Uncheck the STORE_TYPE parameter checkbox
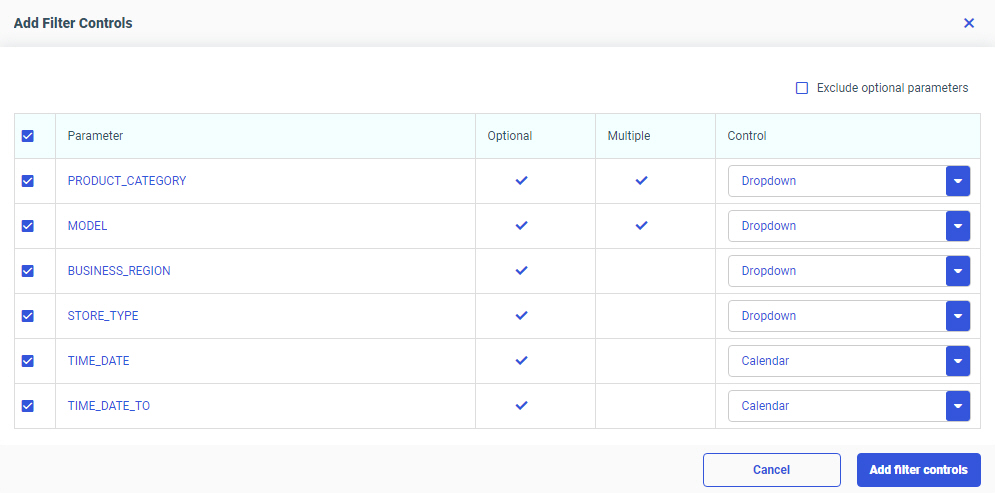 pyautogui.click(x=28, y=316)
